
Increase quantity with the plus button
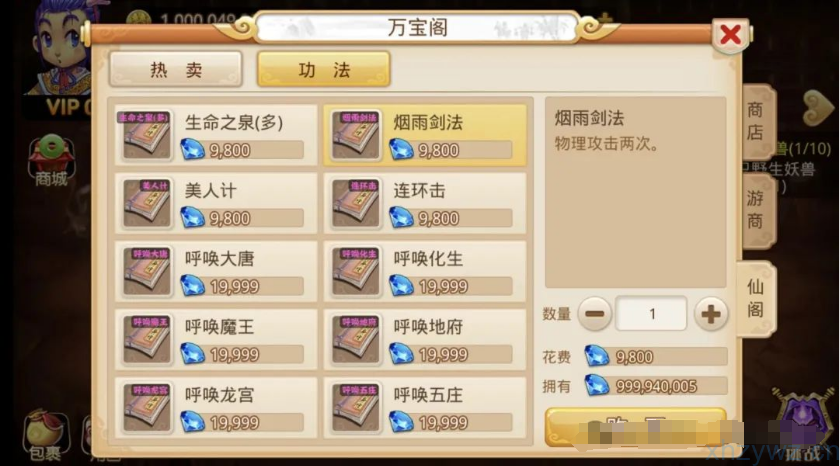point(711,314)
